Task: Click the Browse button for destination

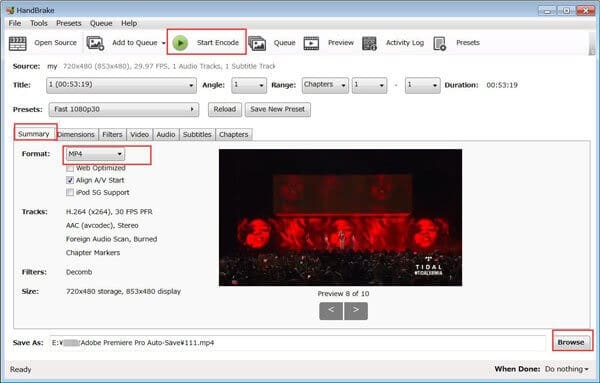Action: click(571, 342)
